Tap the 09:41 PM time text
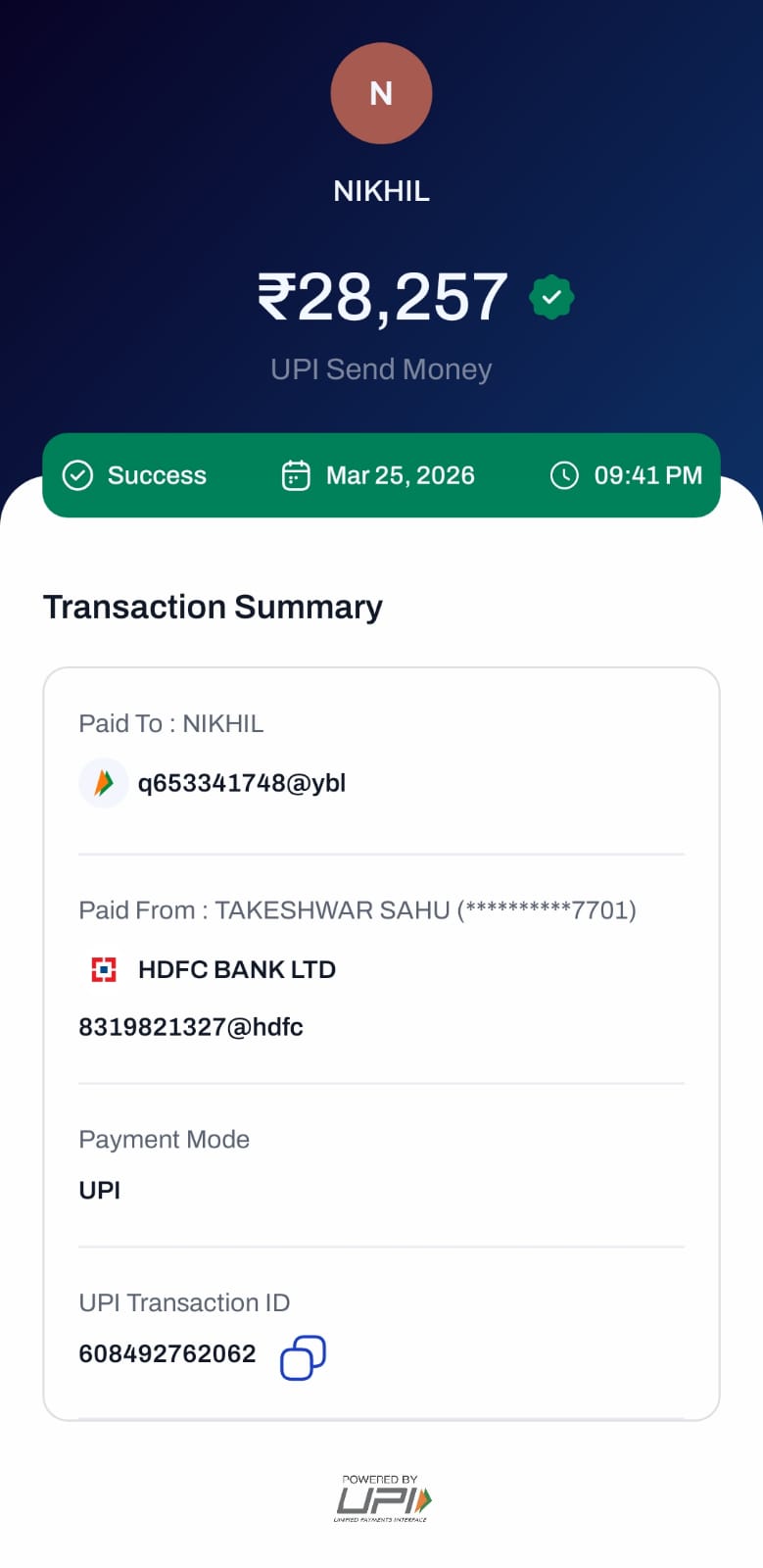The height and width of the screenshot is (1568, 763). [647, 475]
